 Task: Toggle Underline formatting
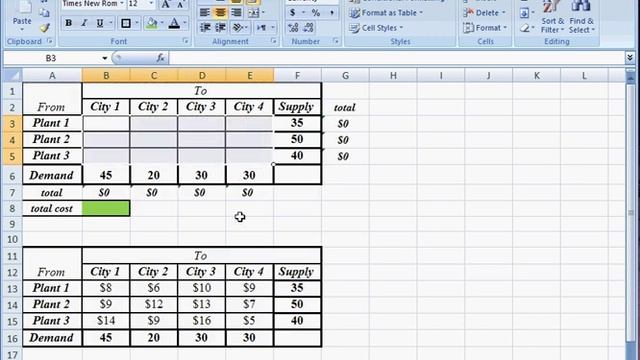point(100,23)
